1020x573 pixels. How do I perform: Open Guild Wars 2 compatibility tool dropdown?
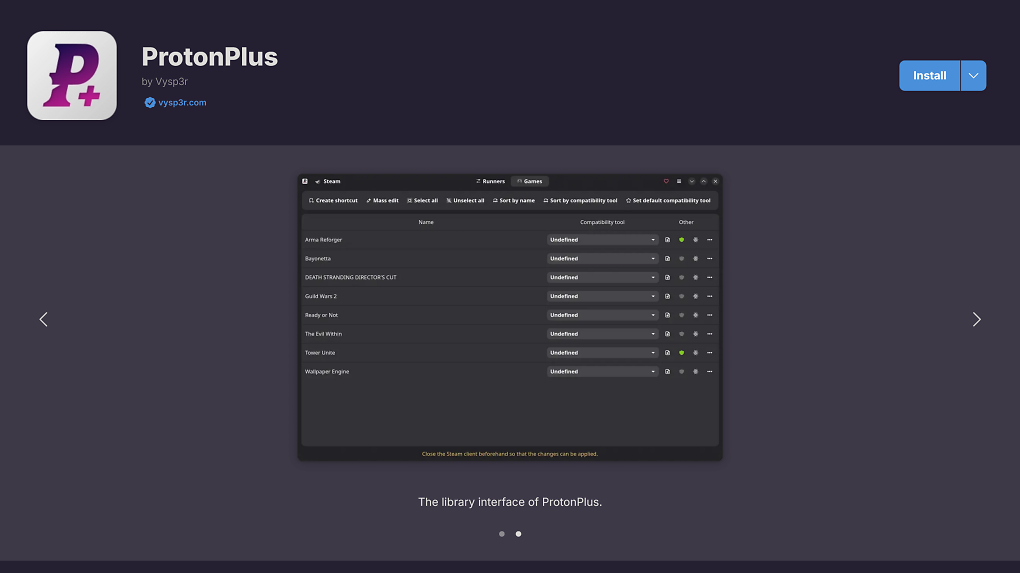(x=602, y=297)
